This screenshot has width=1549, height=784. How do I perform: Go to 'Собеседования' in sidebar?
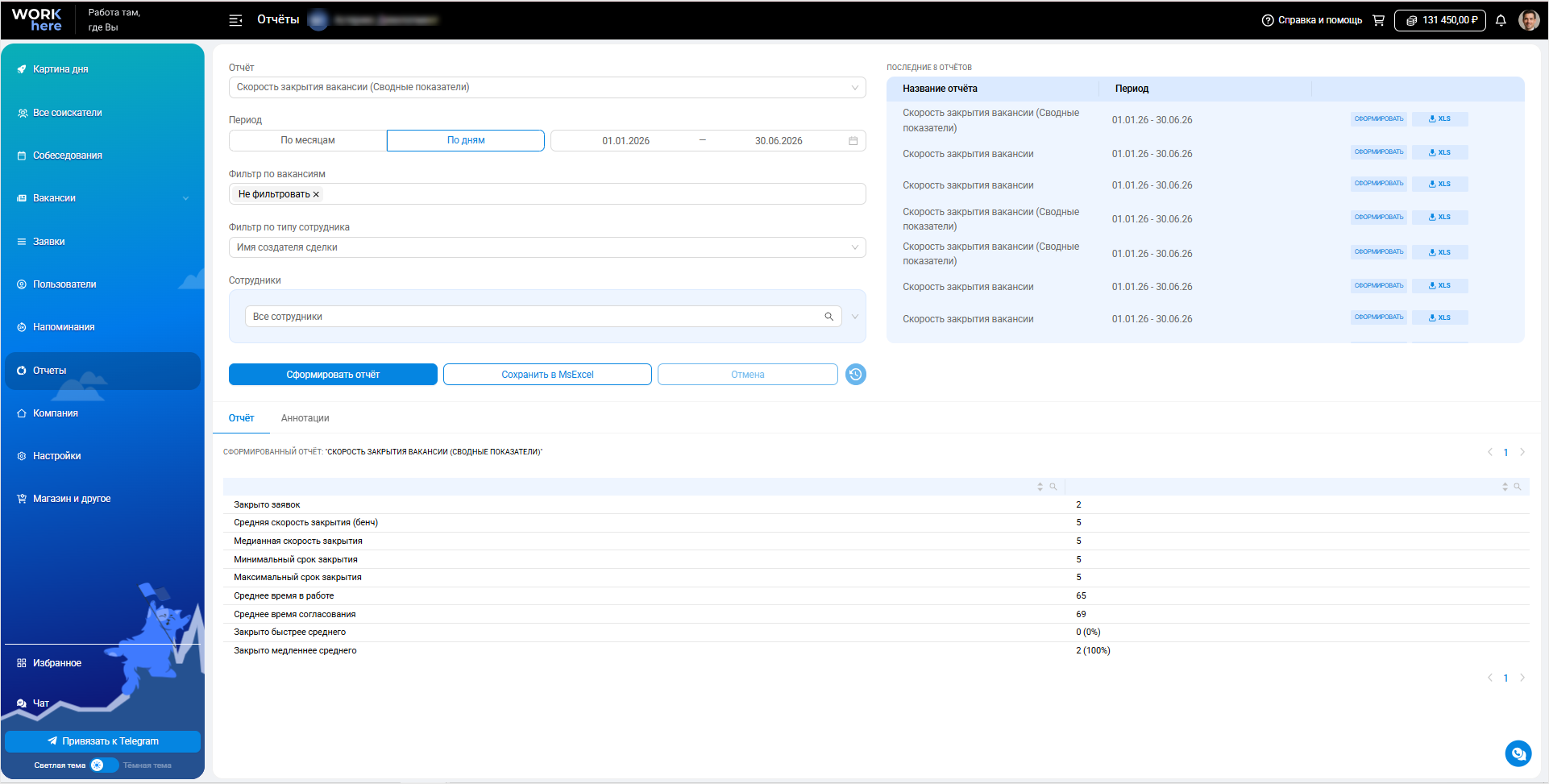[x=68, y=156]
